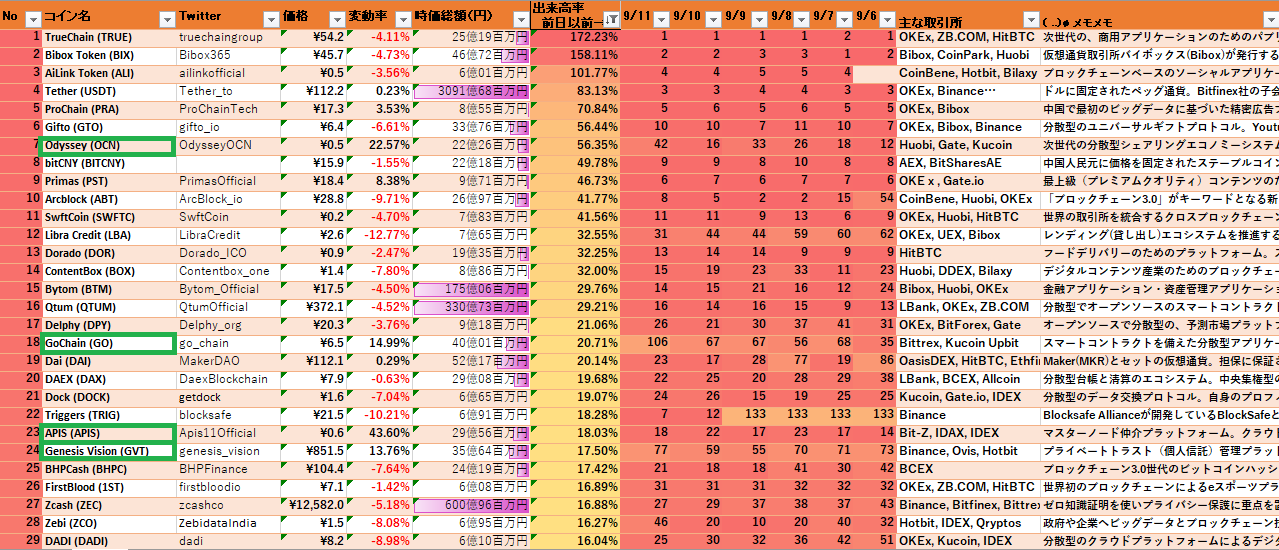Image resolution: width=1279 pixels, height=550 pixels.
Task: Open the 主な取引所 column filter dropdown
Action: (1030, 20)
